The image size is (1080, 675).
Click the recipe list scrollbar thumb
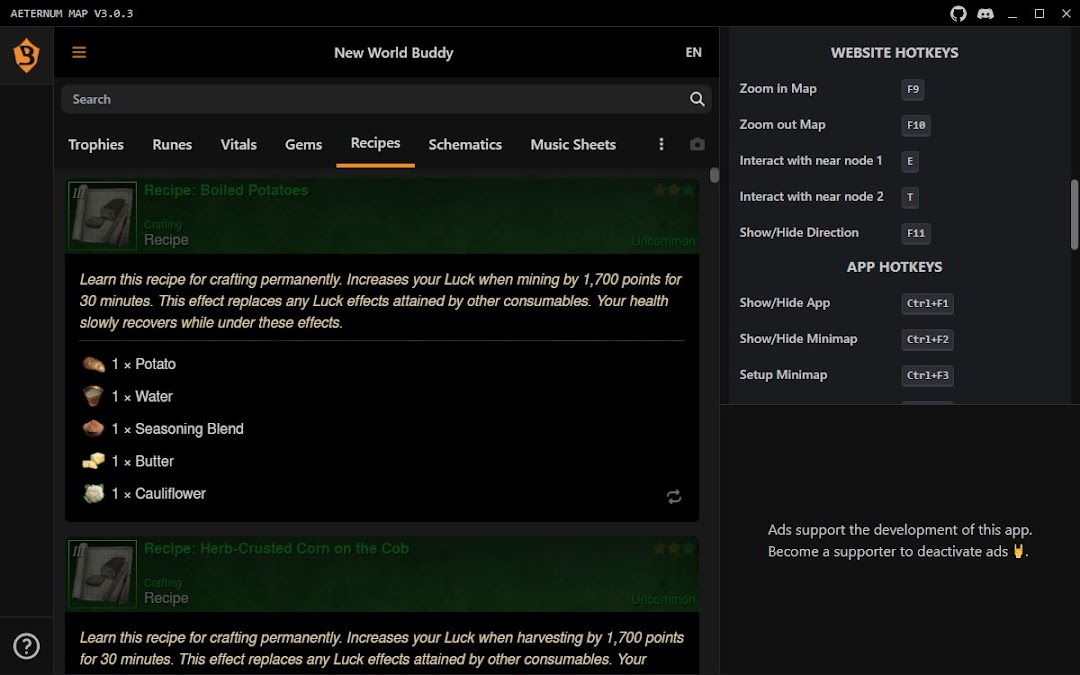pos(714,175)
